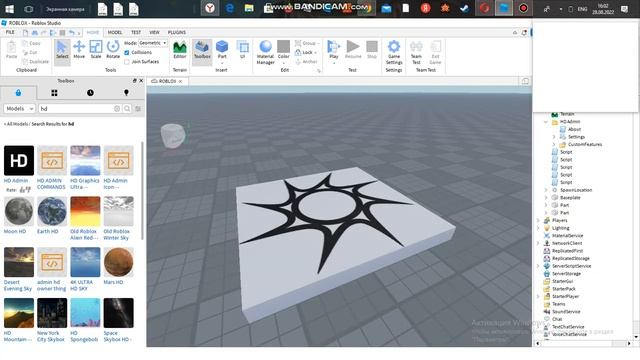Expand Baseplate in Explorer
The image size is (640, 360).
[546, 198]
